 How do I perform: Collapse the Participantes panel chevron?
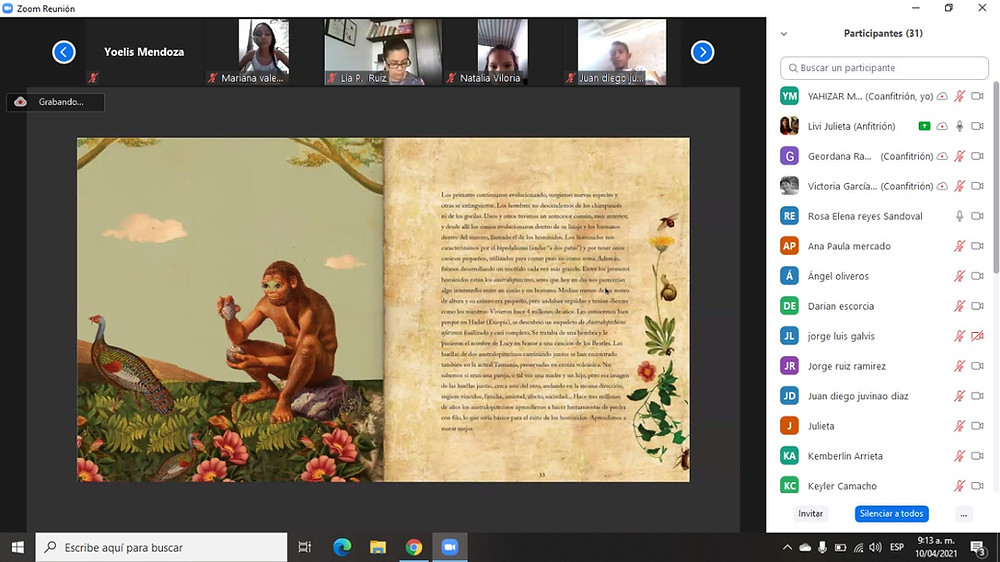tap(784, 34)
